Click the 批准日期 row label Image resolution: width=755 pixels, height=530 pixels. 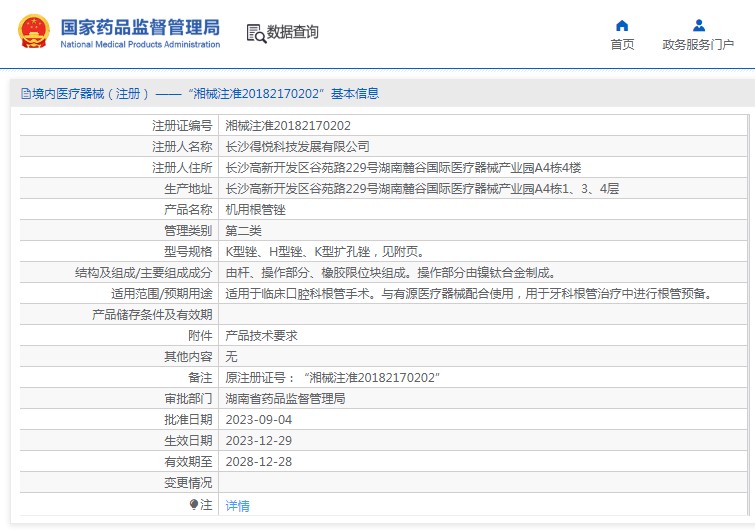tap(188, 420)
